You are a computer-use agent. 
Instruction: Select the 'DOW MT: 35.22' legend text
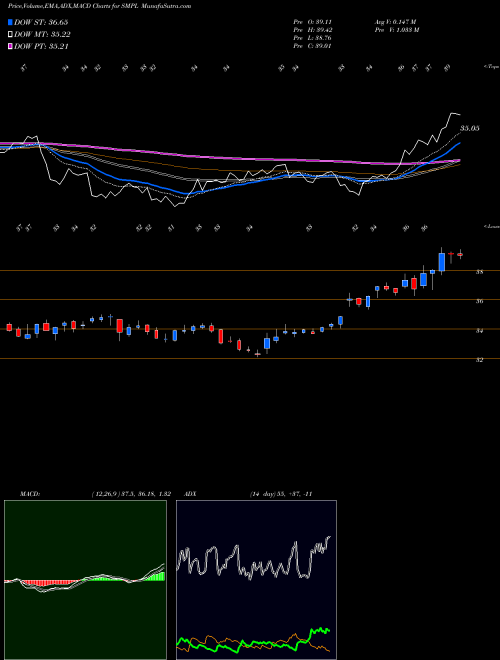(x=42, y=35)
